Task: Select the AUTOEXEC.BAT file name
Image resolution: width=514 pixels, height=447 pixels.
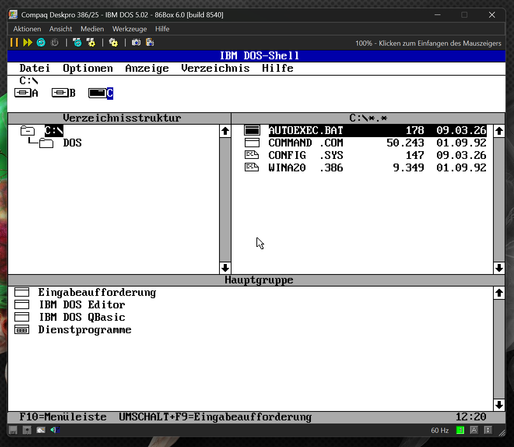Action: click(x=306, y=130)
